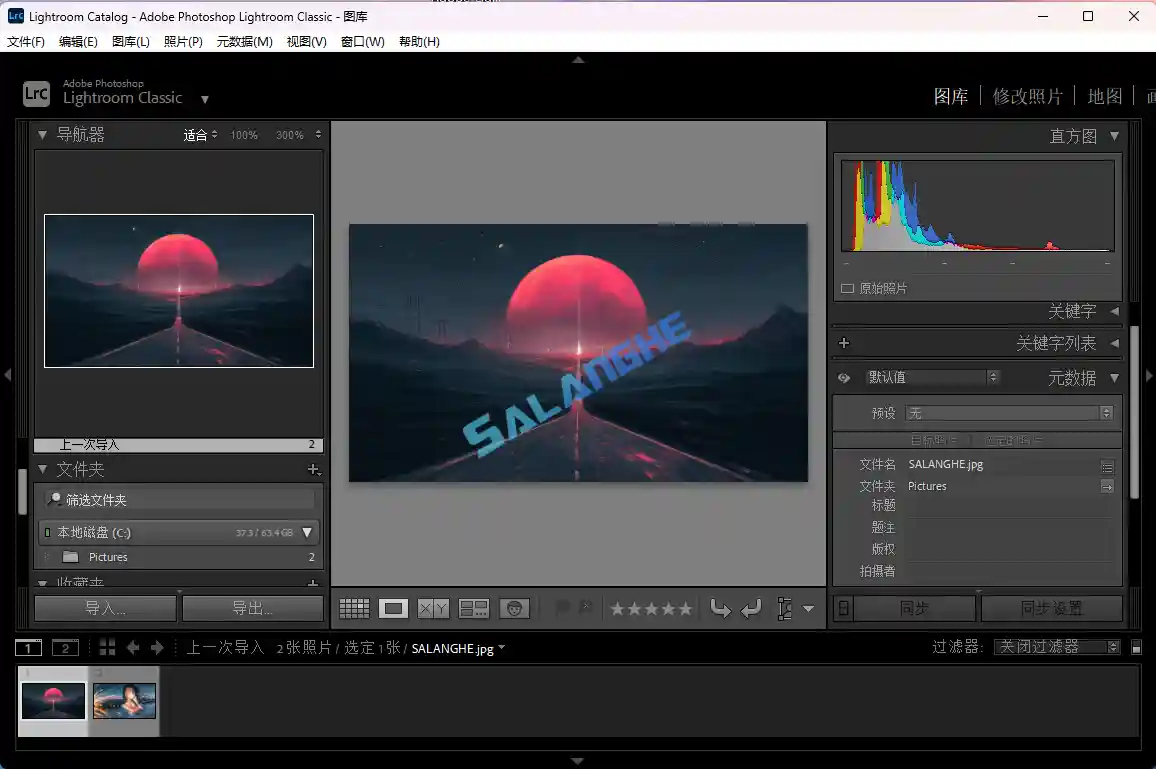Open the 默认值 metadata preset dropdown
The width and height of the screenshot is (1156, 769).
coord(931,377)
